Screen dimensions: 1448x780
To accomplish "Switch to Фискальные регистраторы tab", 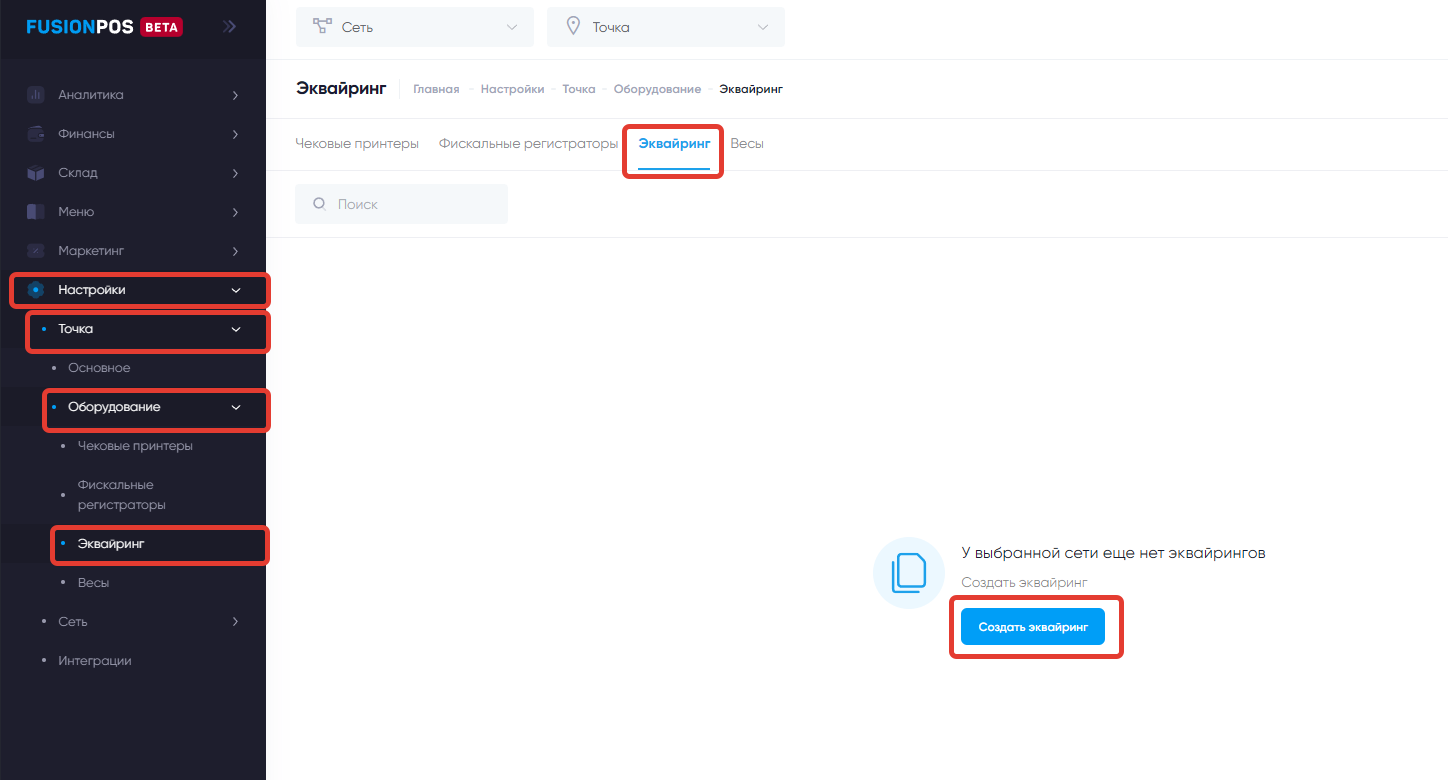I will [x=528, y=144].
